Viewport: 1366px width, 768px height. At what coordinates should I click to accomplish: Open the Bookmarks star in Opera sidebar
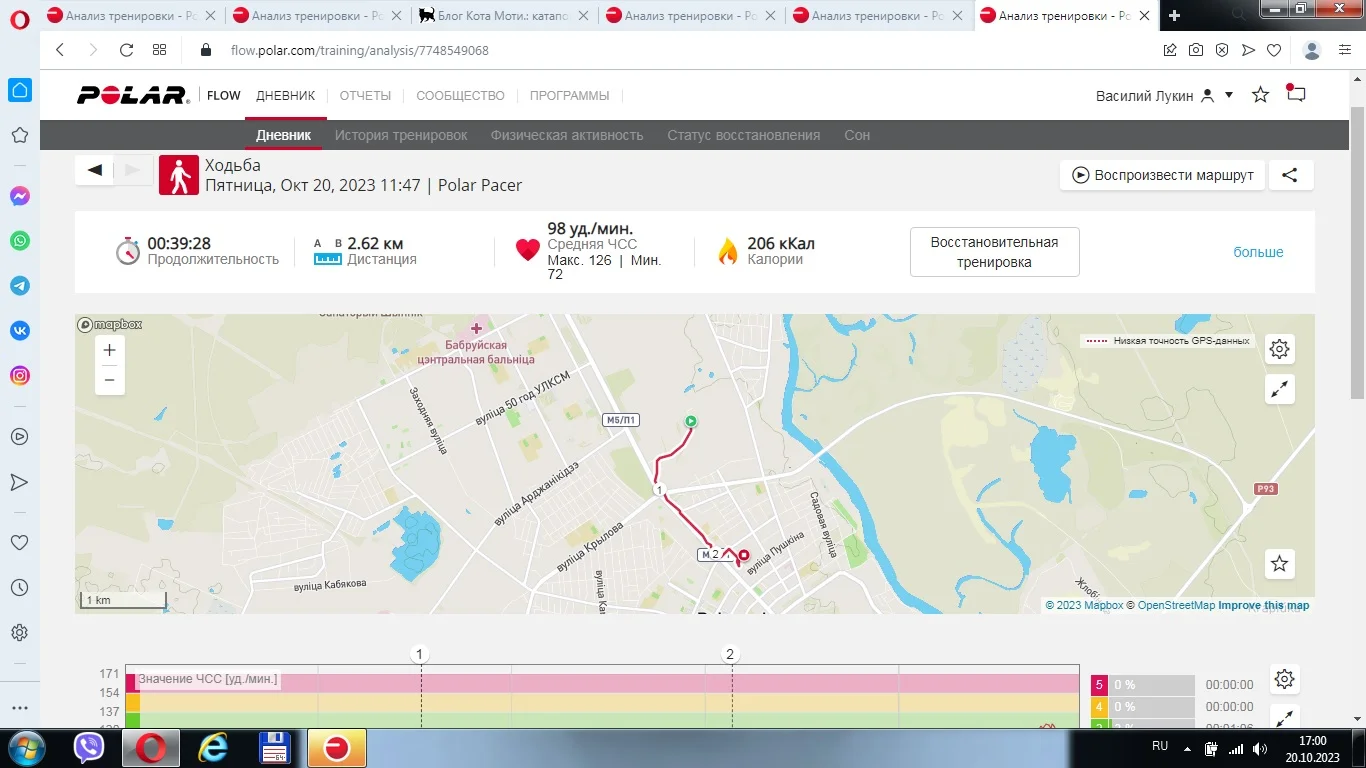pyautogui.click(x=19, y=135)
